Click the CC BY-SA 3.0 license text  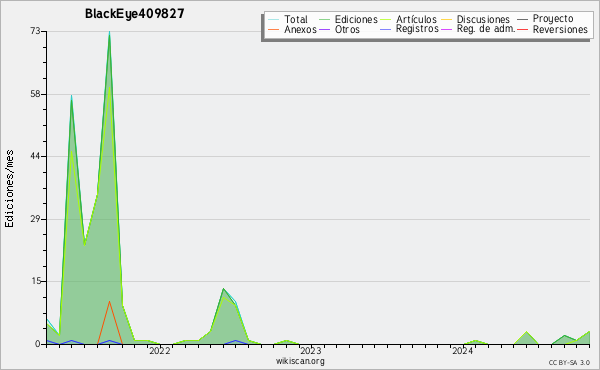[569, 362]
